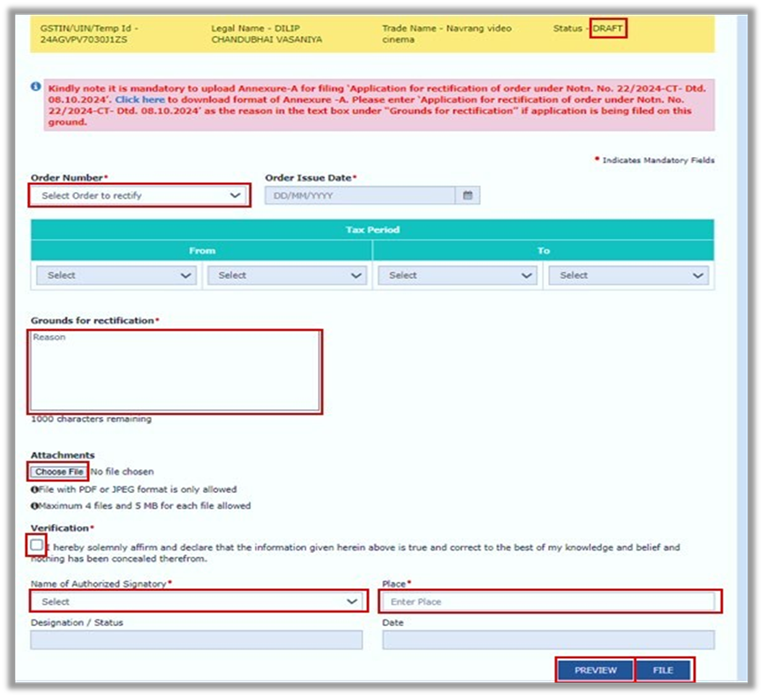Tick the Verification declaration checkbox

pyautogui.click(x=37, y=545)
